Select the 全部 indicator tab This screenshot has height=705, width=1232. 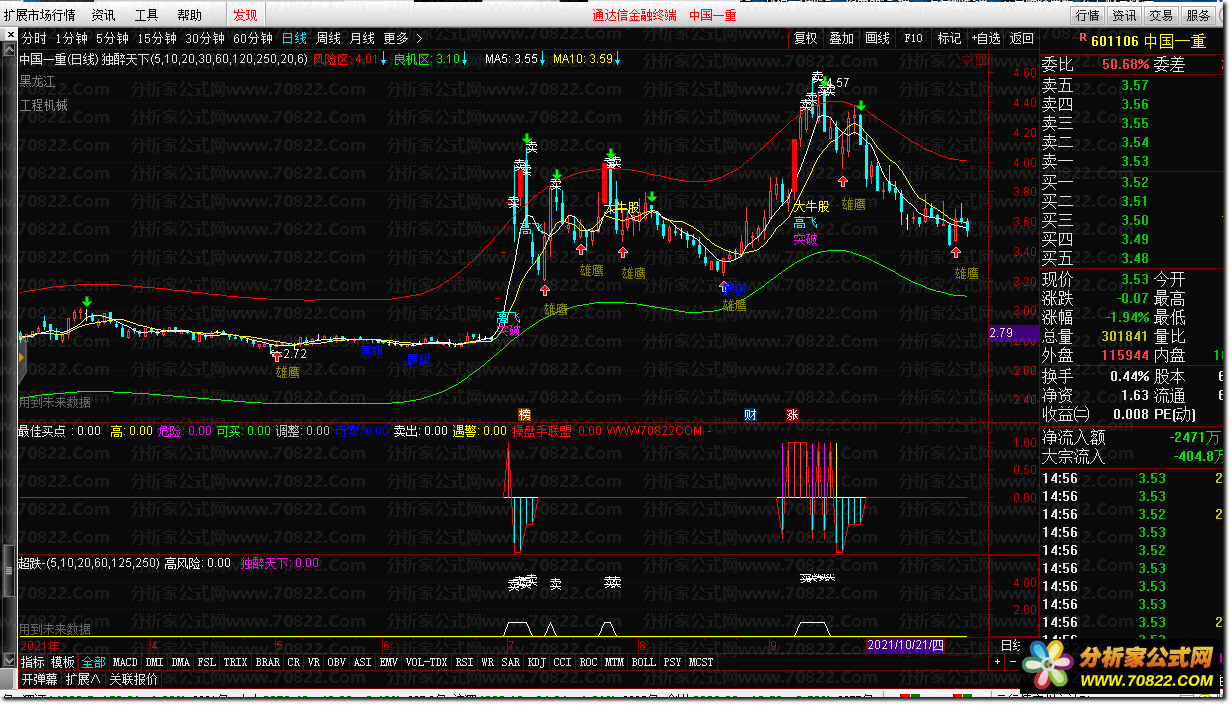point(93,662)
